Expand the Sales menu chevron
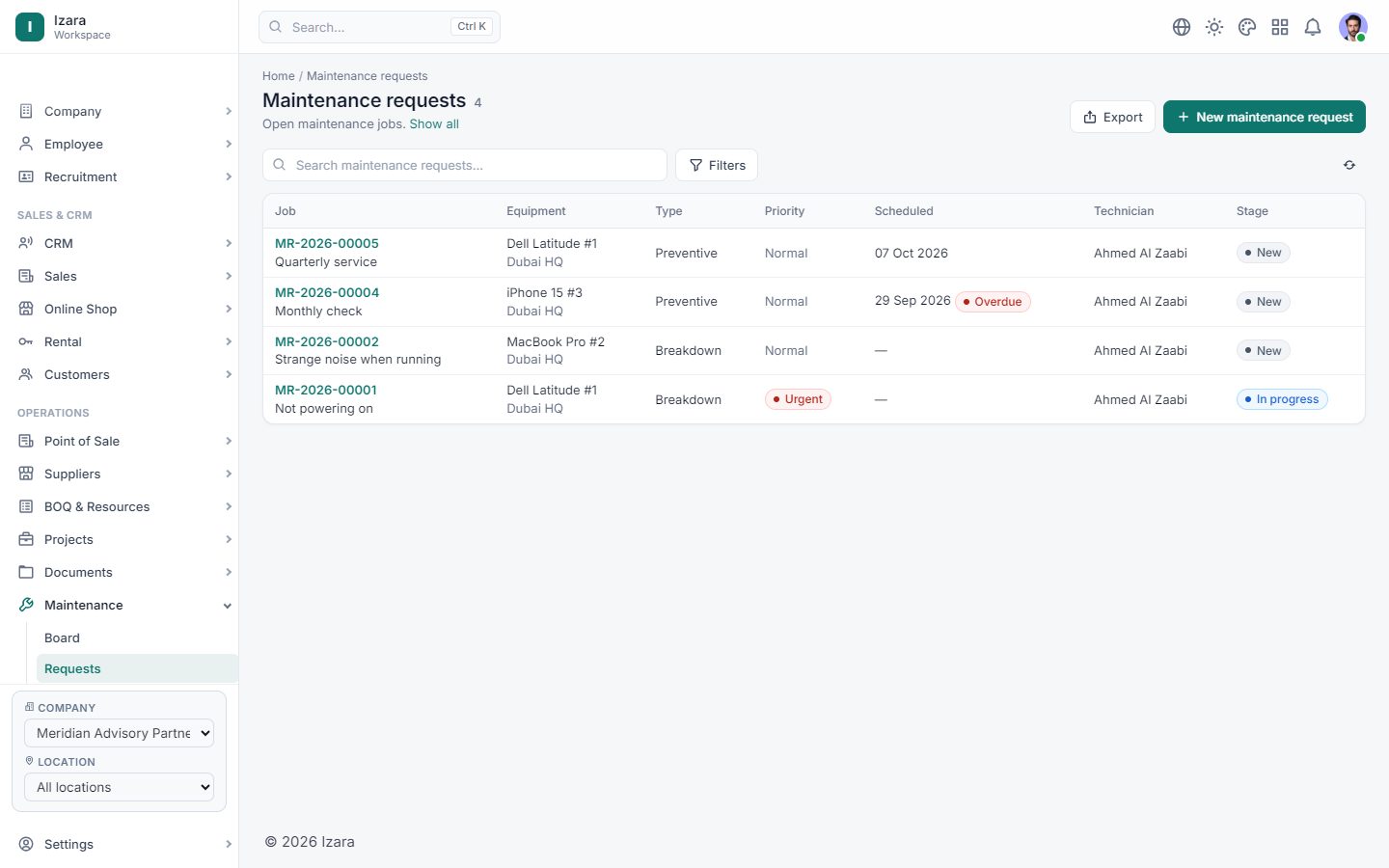1389x868 pixels. pyautogui.click(x=229, y=276)
